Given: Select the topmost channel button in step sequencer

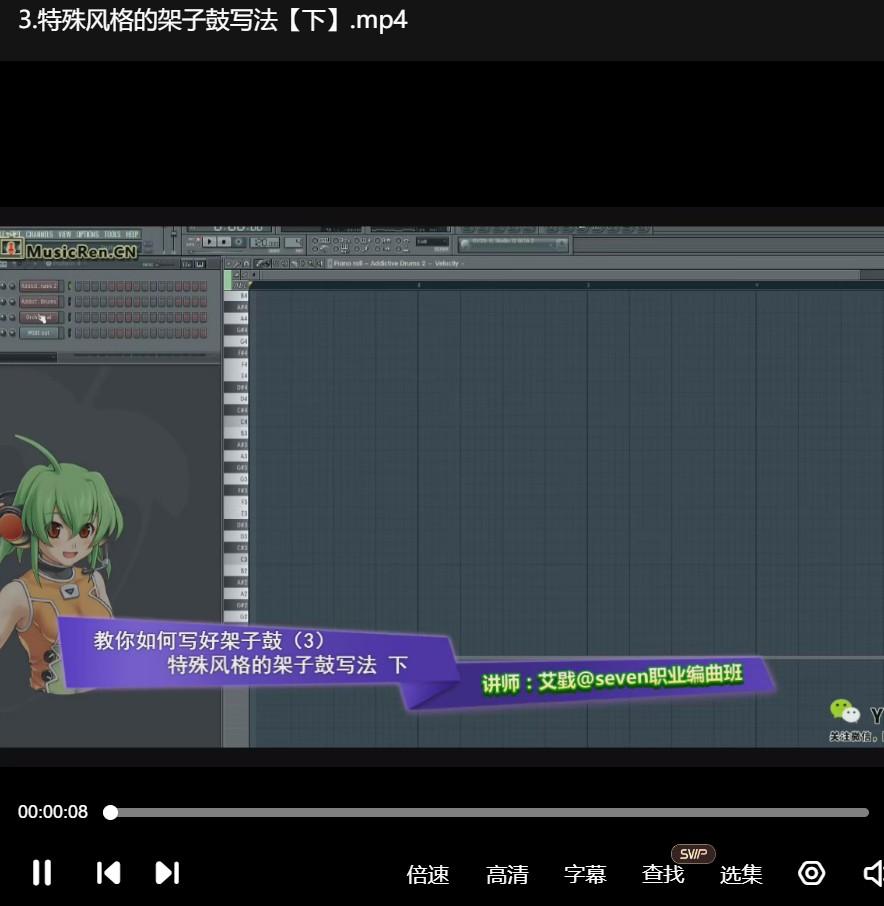Looking at the screenshot, I should [x=39, y=285].
